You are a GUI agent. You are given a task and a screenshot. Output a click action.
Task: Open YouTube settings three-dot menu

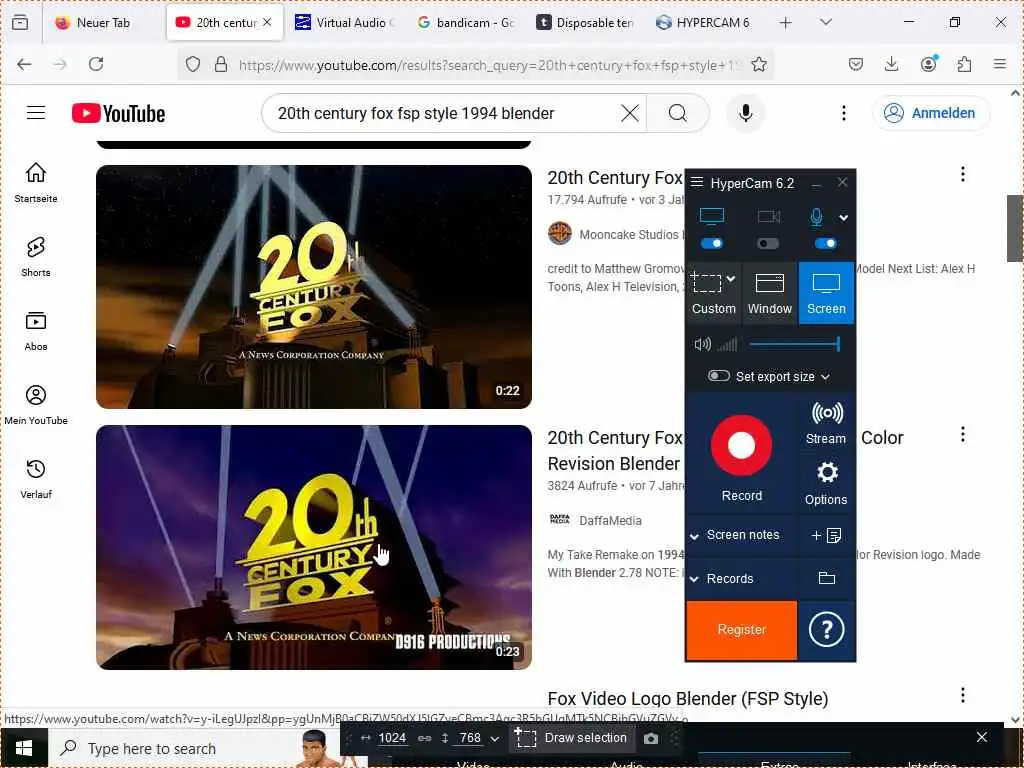844,113
